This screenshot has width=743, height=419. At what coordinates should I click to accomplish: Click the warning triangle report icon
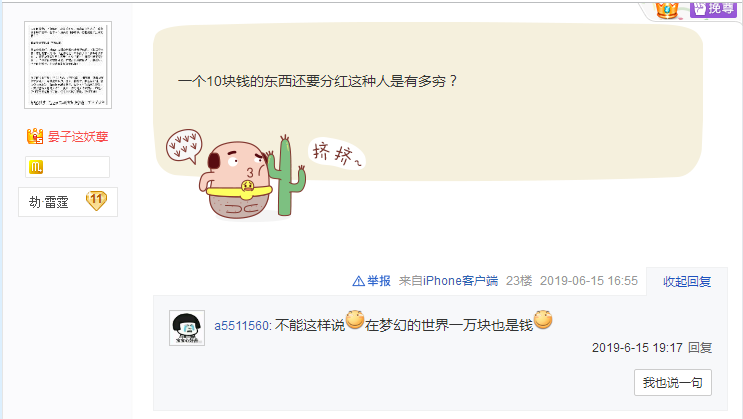359,281
